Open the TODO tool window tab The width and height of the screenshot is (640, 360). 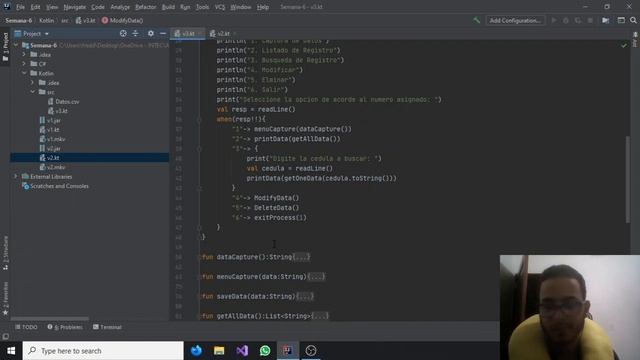point(26,327)
